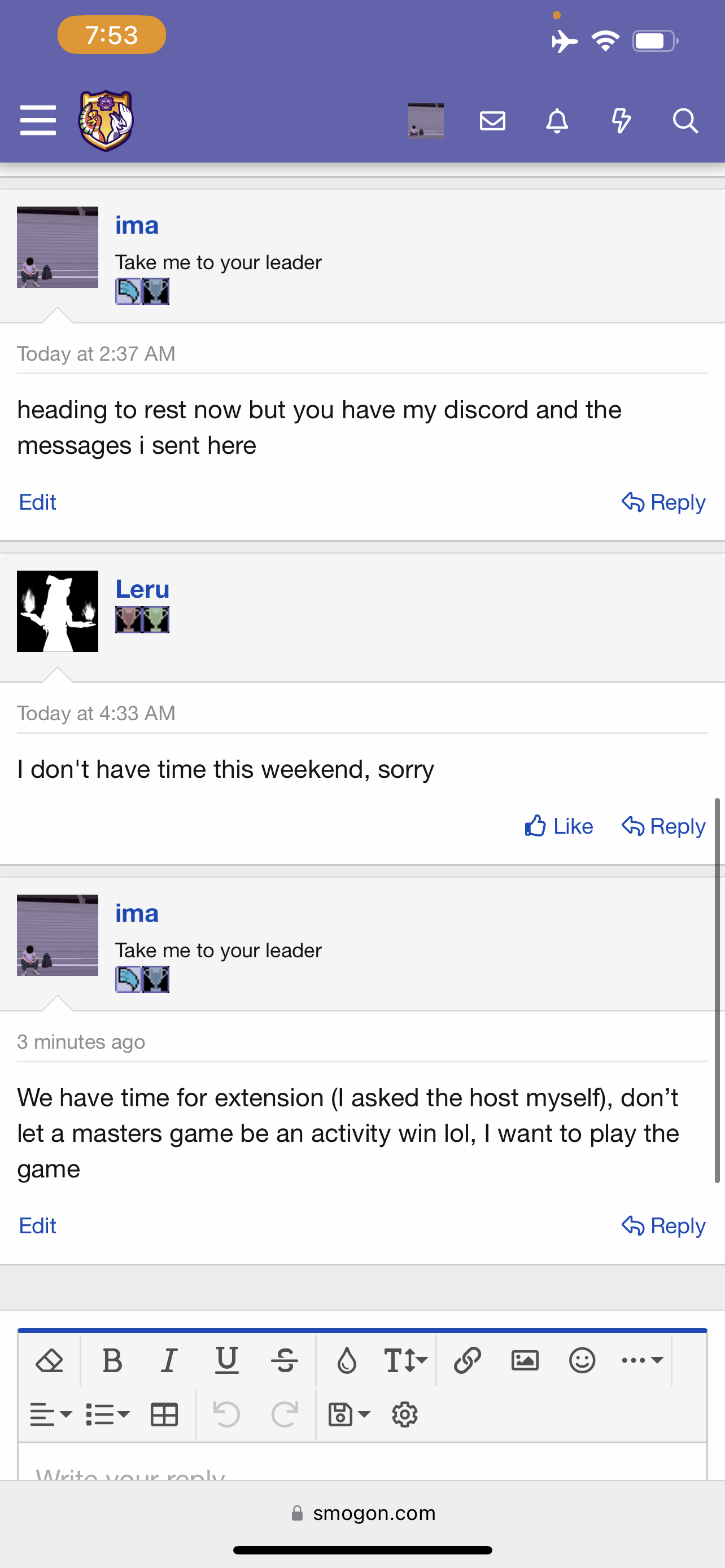Insert a link with the chain icon
The width and height of the screenshot is (725, 1568).
468,1360
